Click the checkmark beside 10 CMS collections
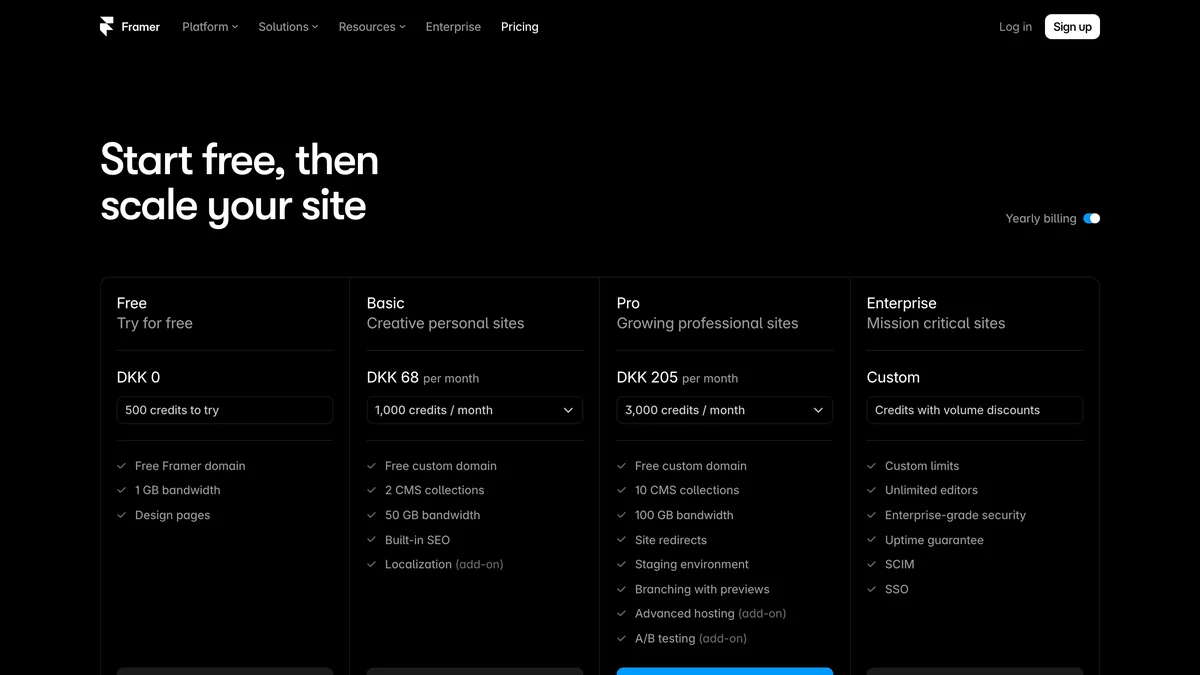Screen dimensions: 1200x675 coord(622,490)
